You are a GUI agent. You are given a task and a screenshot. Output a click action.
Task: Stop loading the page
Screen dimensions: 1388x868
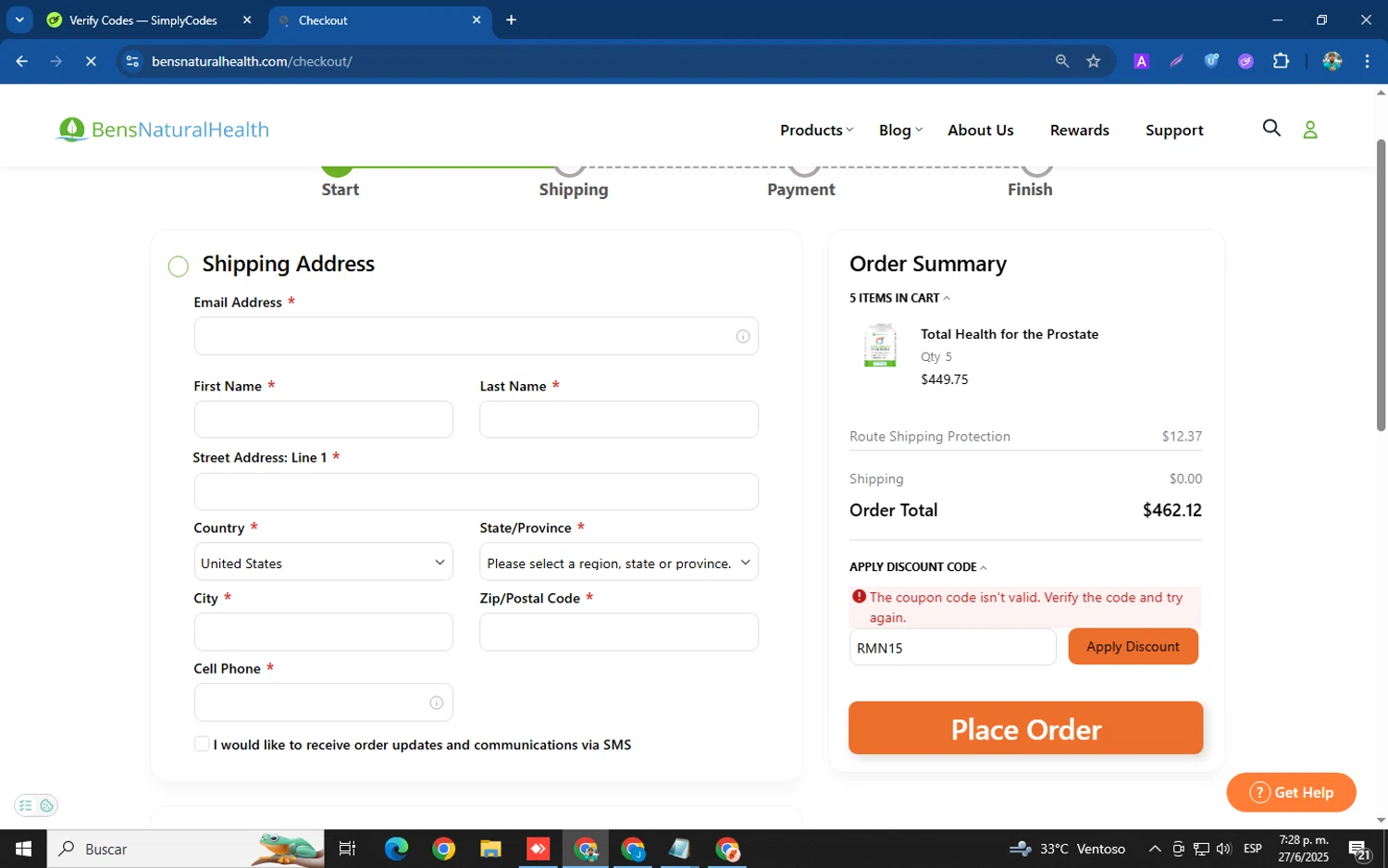click(91, 61)
